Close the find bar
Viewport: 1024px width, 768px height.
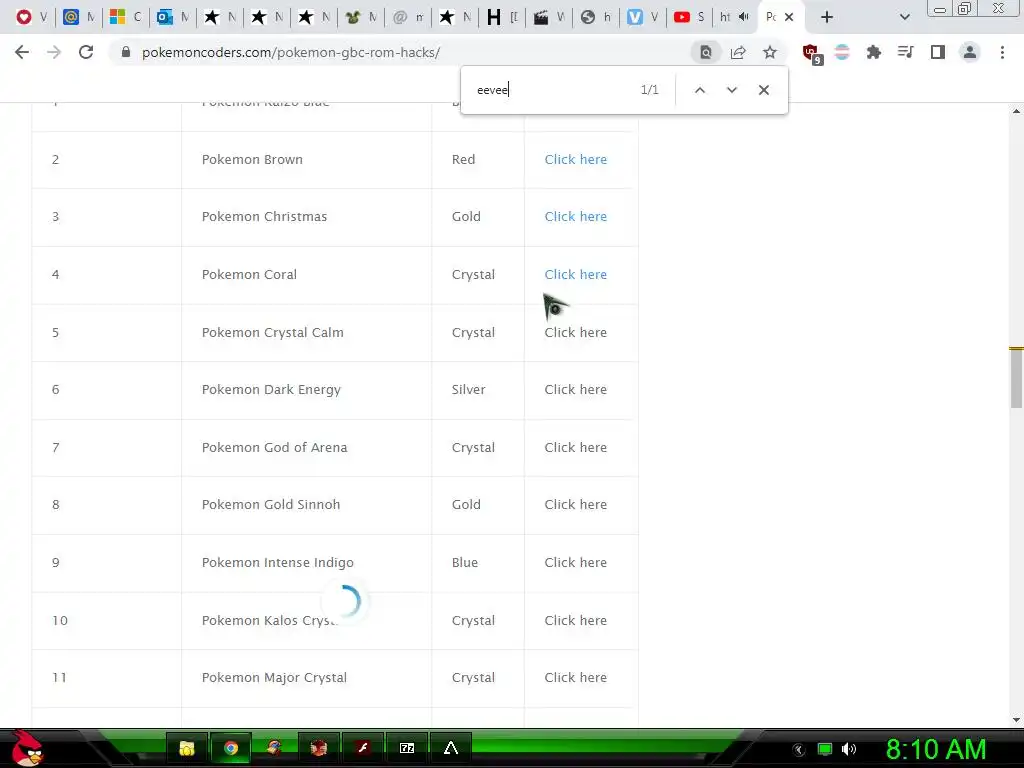[x=763, y=89]
